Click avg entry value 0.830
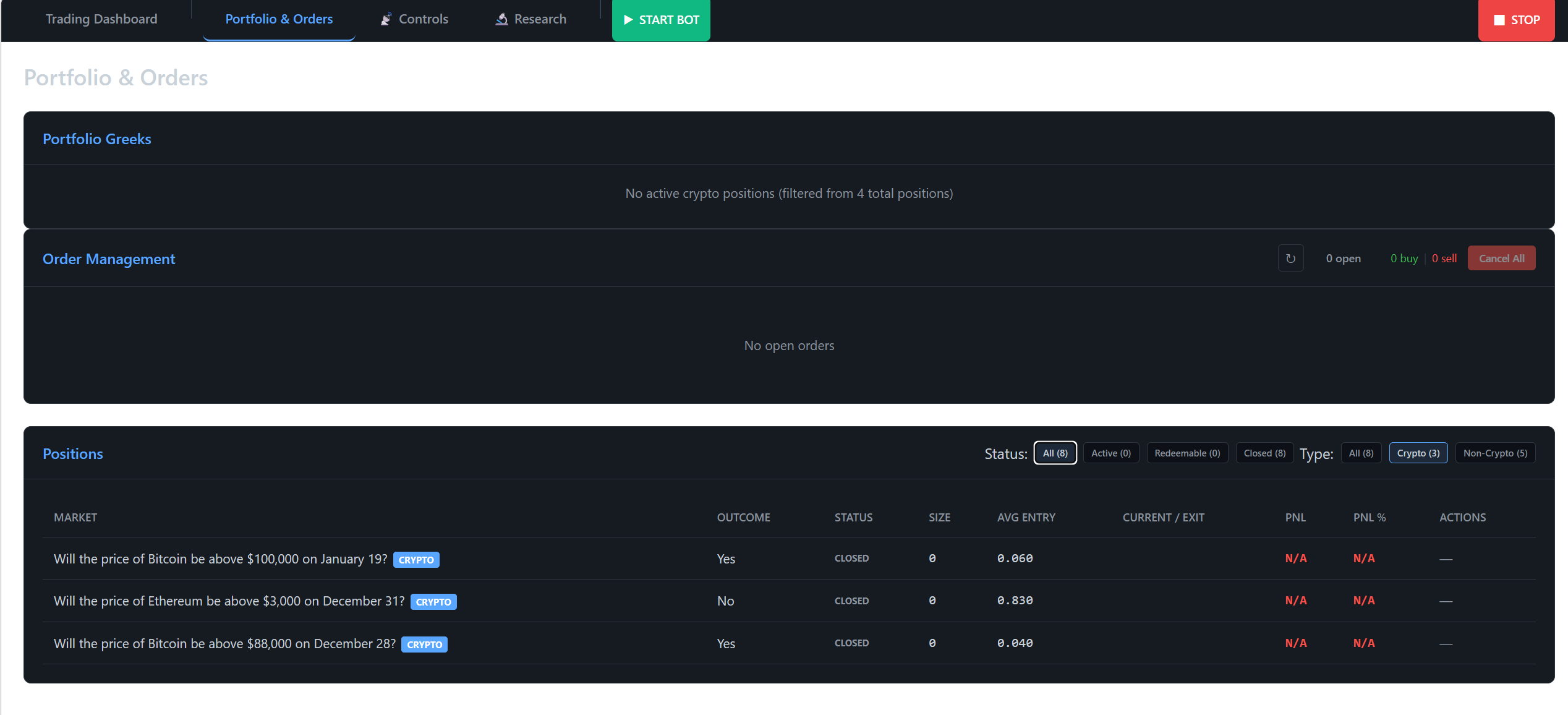Viewport: 1568px width, 715px height. coord(1015,601)
